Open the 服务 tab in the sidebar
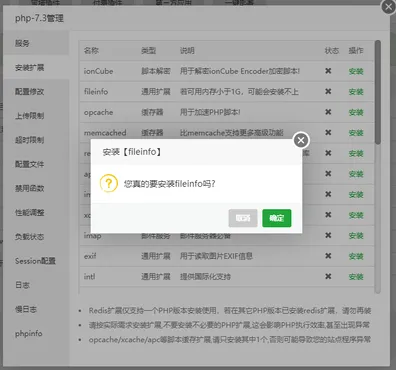Image resolution: width=396 pixels, height=370 pixels. 36,43
